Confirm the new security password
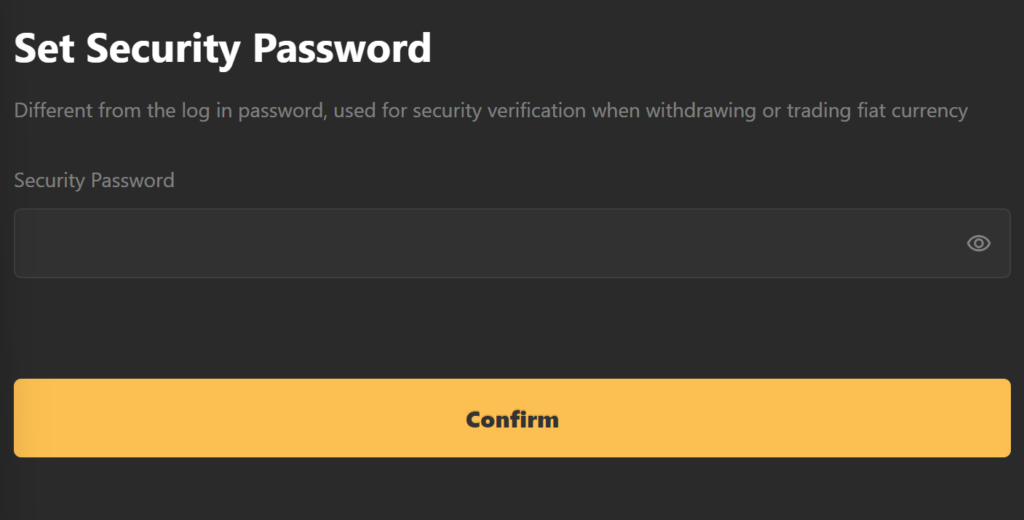This screenshot has height=520, width=1024. [x=512, y=418]
